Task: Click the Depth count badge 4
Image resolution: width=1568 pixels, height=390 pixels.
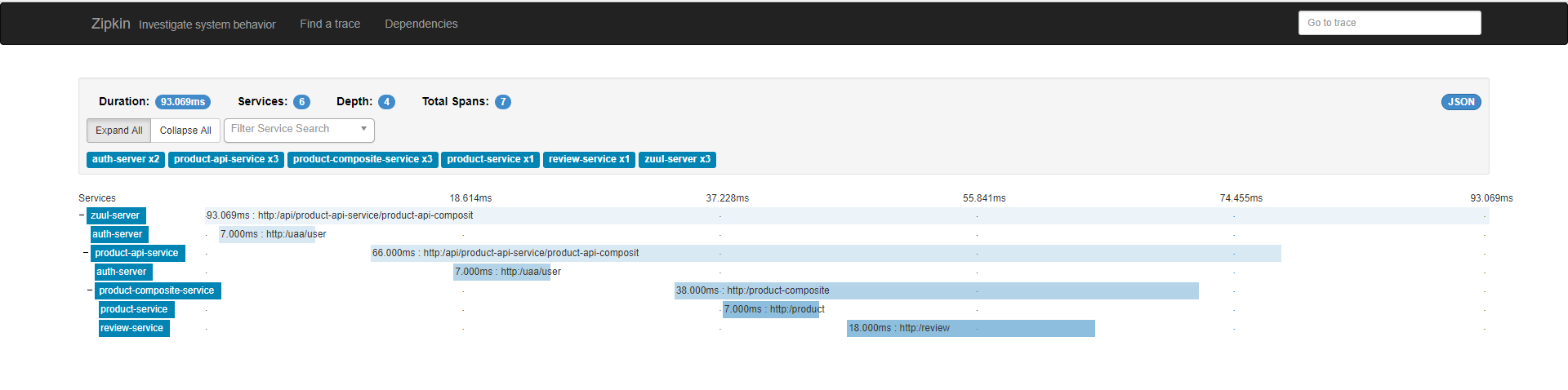Action: coord(386,102)
